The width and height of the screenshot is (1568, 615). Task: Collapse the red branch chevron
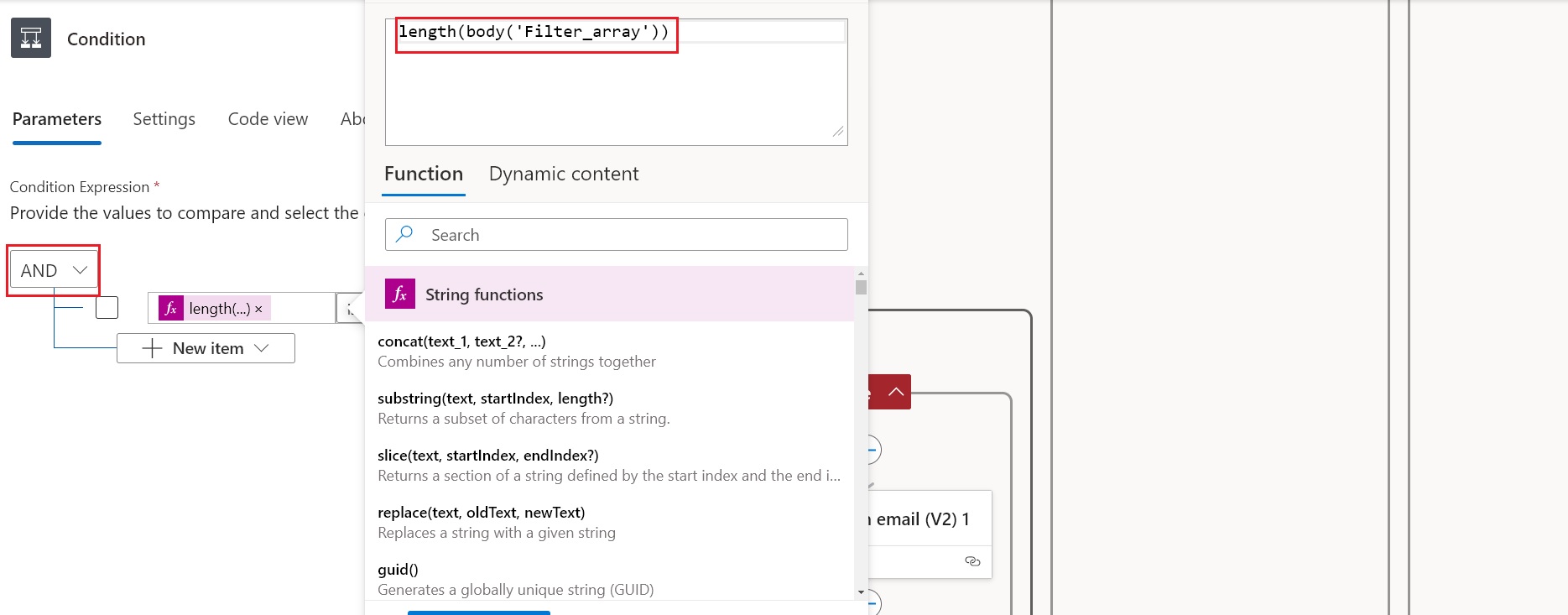click(x=895, y=392)
